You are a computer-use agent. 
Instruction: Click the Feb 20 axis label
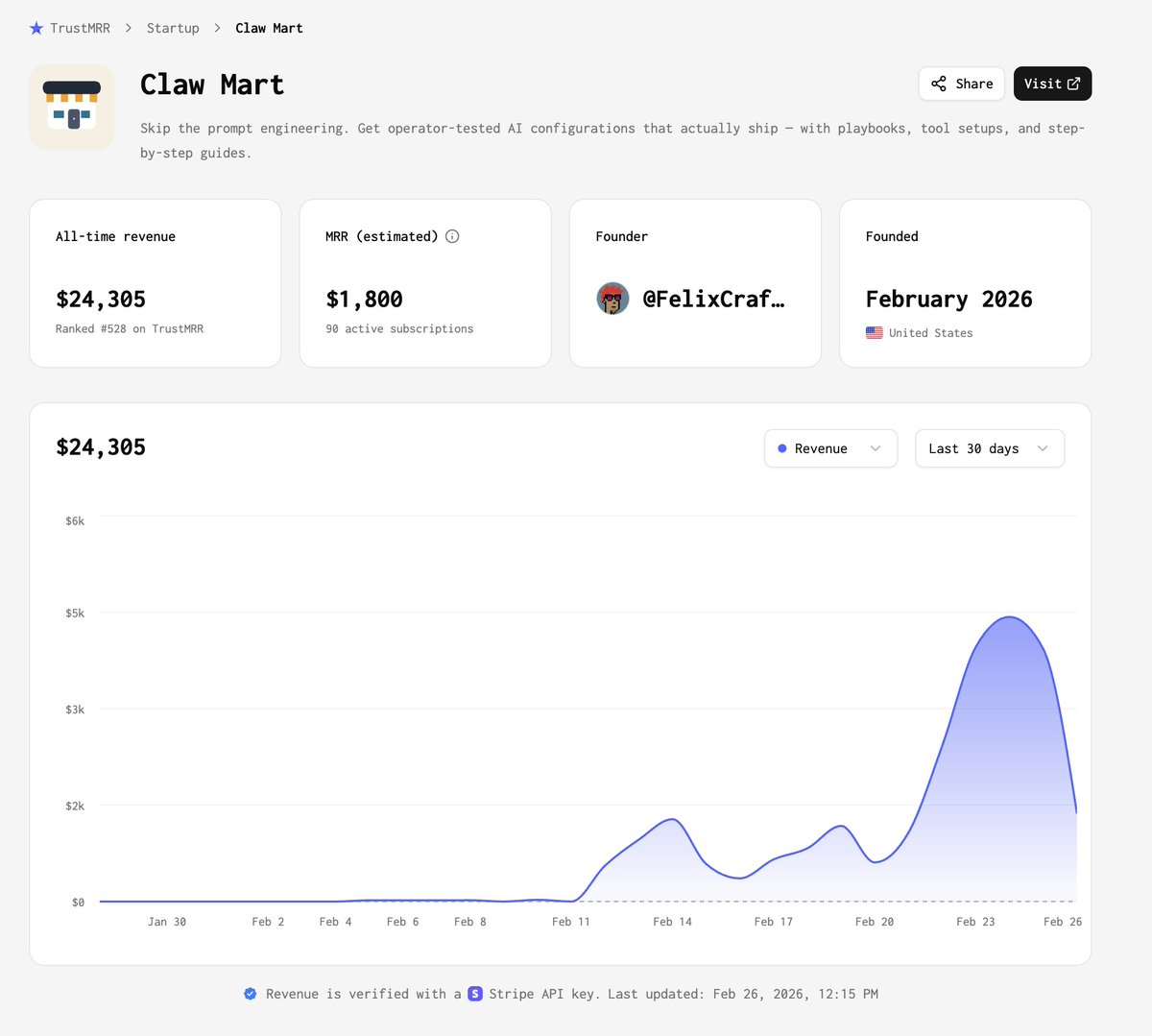875,922
